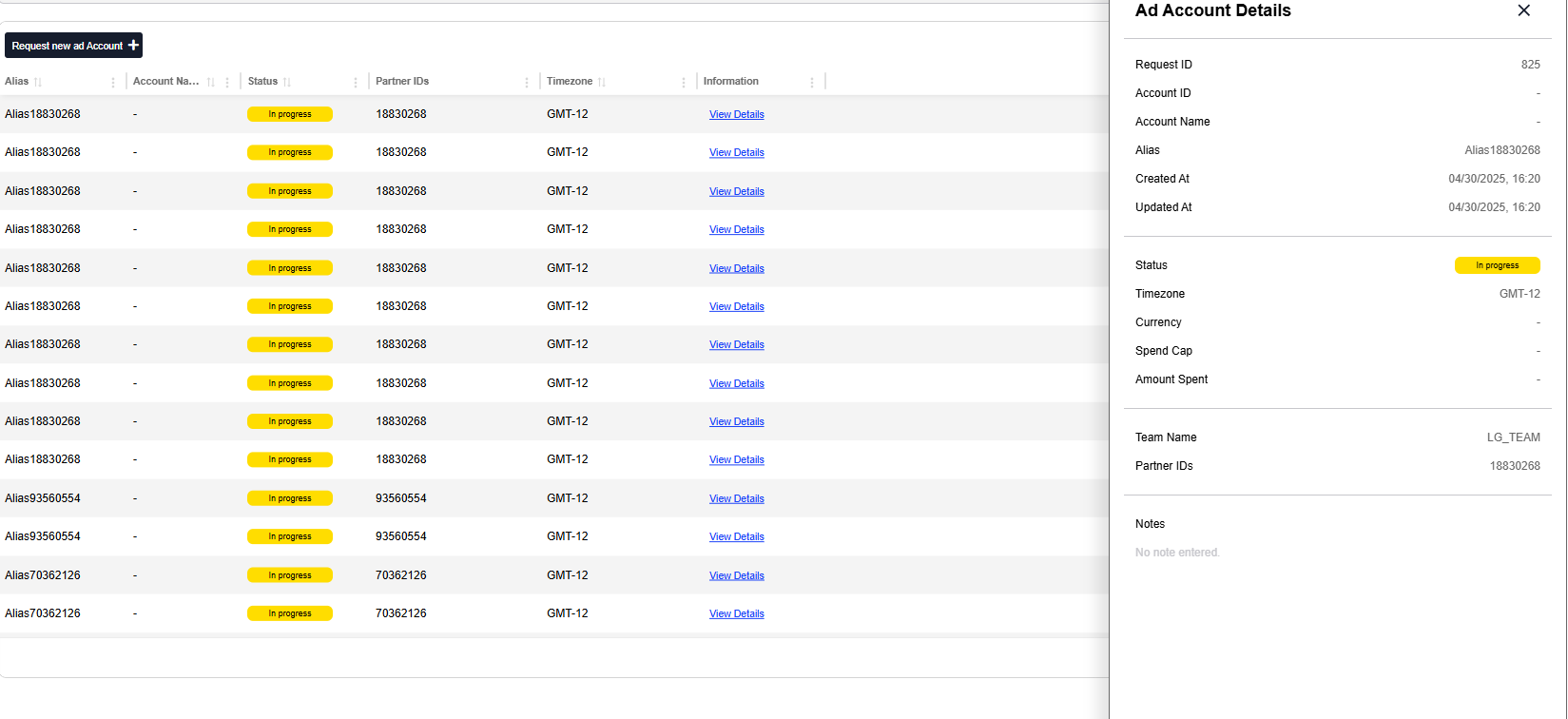Open the Alias column options menu
Viewport: 1568px width, 719px height.
pos(113,83)
